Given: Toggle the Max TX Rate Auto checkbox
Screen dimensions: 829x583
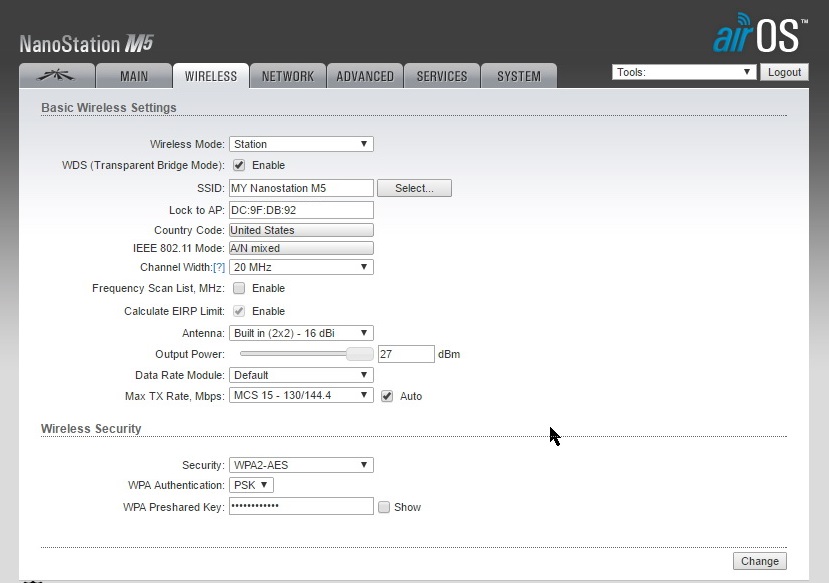Looking at the screenshot, I should [387, 396].
